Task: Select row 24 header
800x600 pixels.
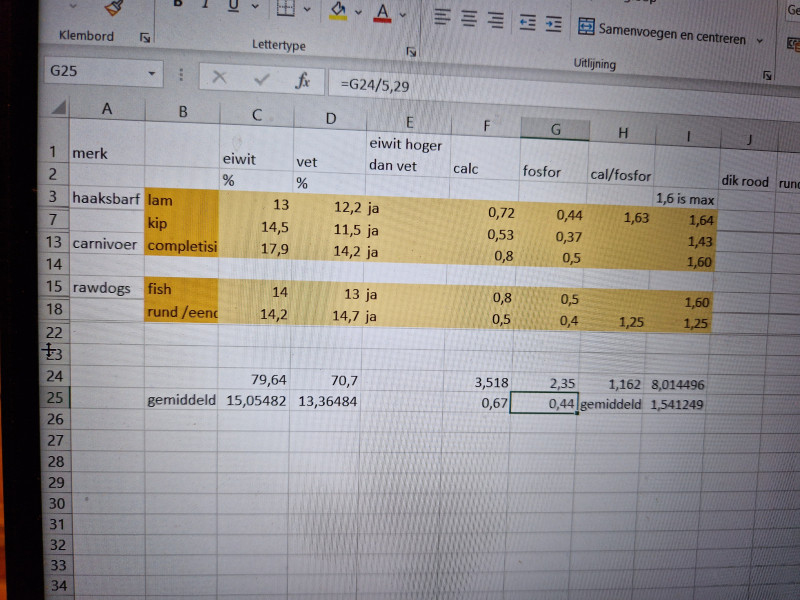Action: (x=54, y=376)
